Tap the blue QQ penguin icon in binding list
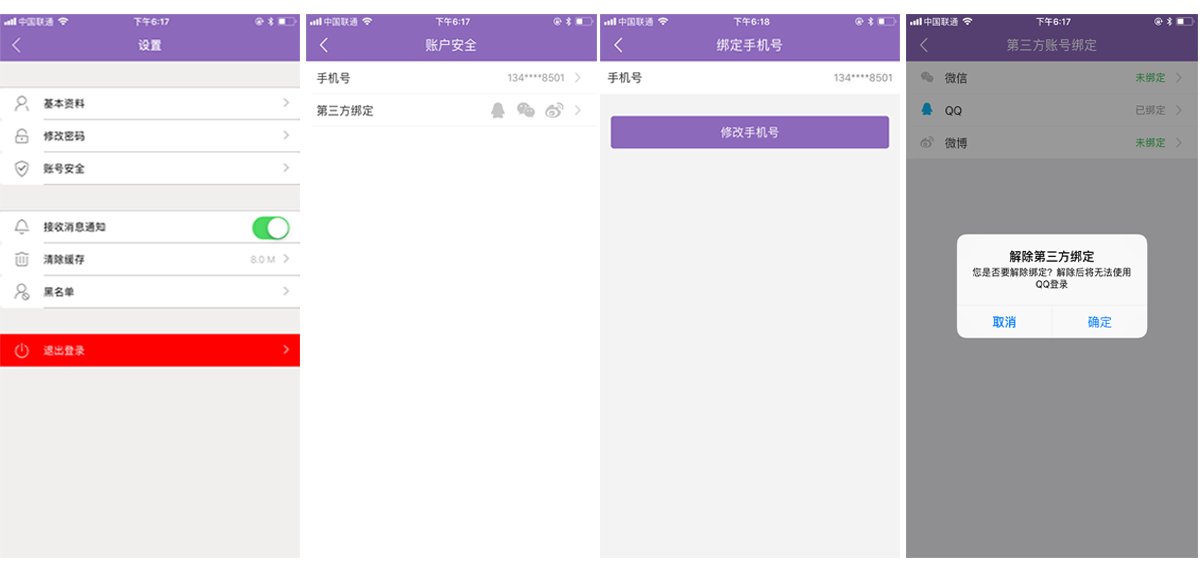 click(x=927, y=110)
